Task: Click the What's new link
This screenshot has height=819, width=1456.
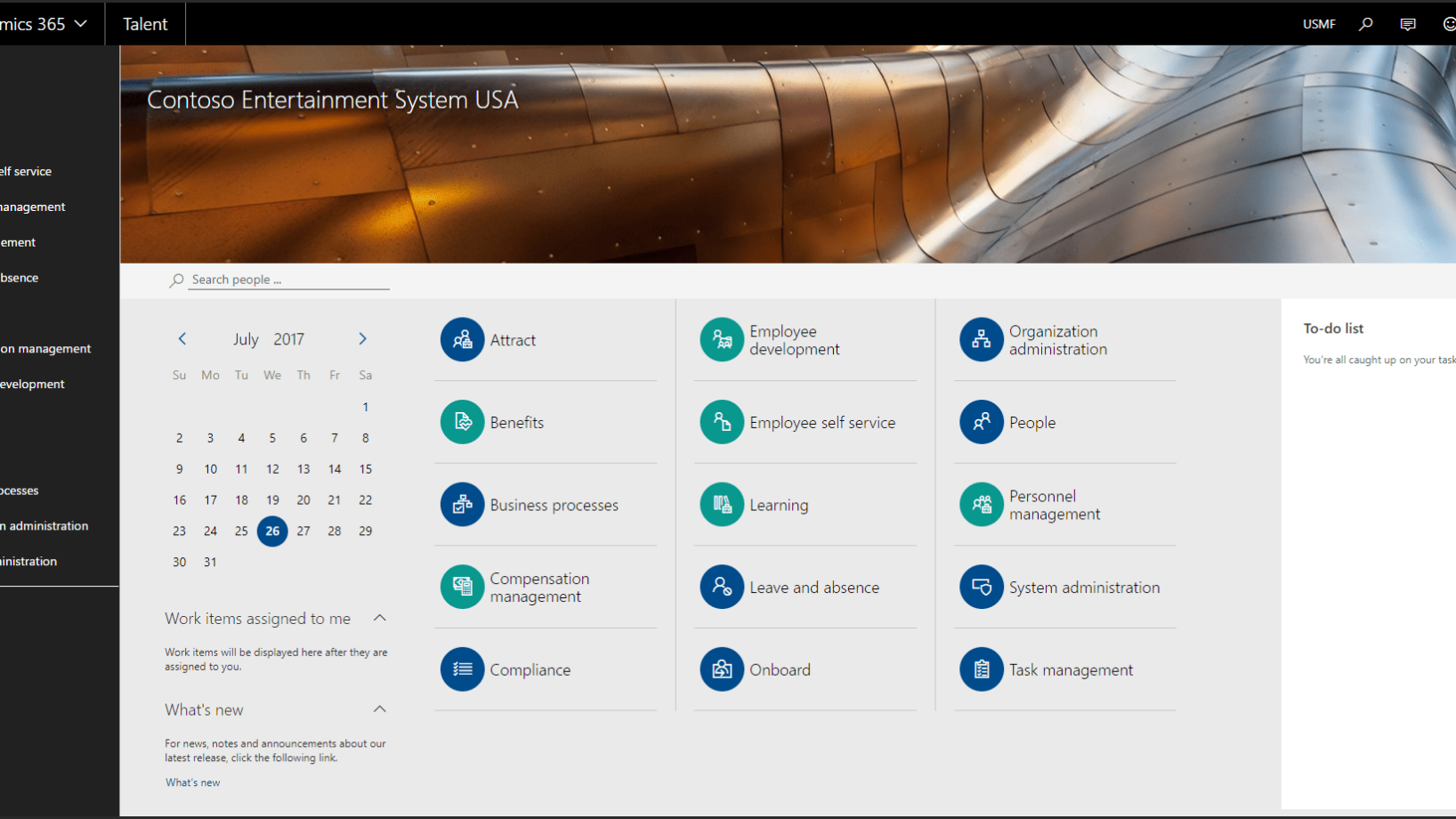Action: pyautogui.click(x=192, y=783)
